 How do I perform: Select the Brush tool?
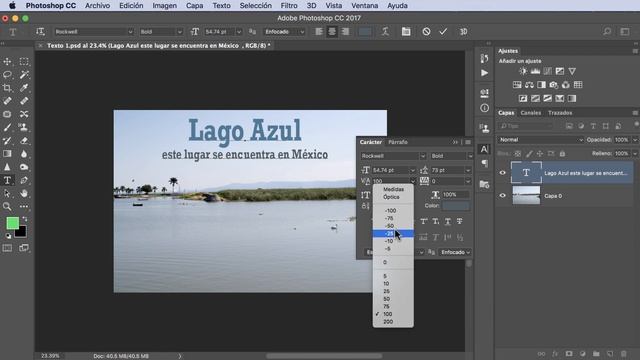pos(7,127)
